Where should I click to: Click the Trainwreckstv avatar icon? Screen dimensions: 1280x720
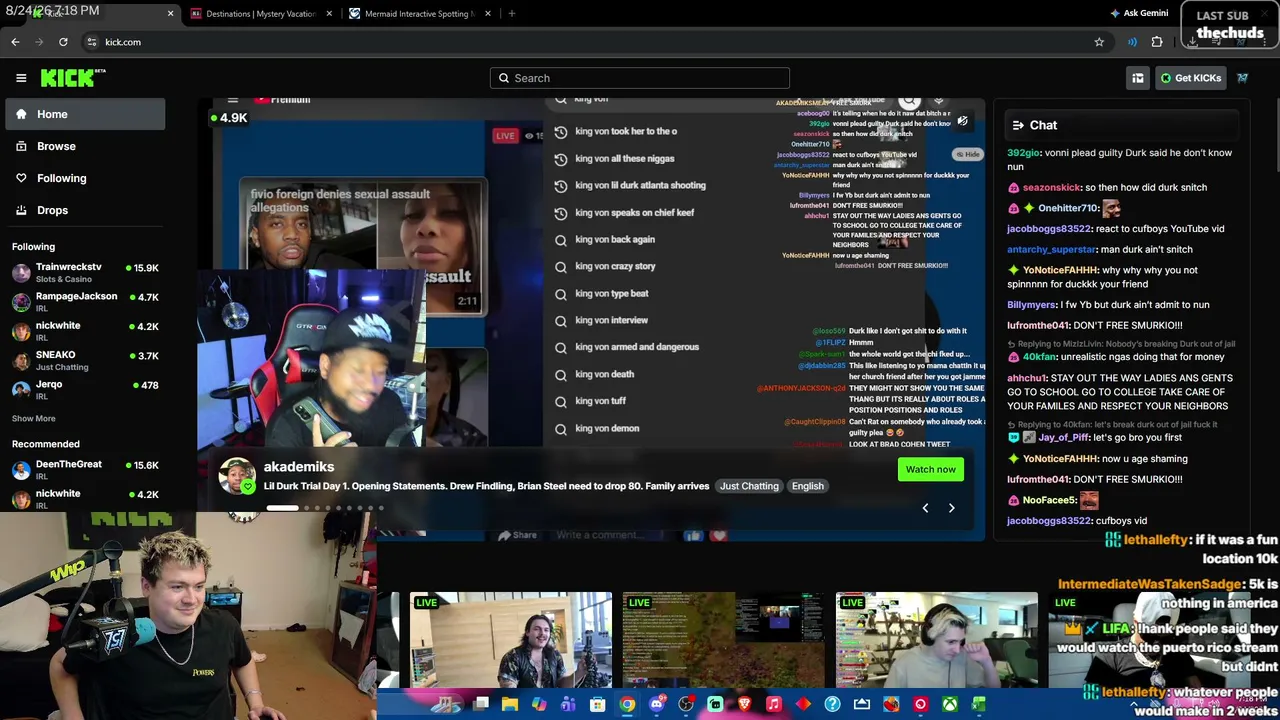point(21,272)
